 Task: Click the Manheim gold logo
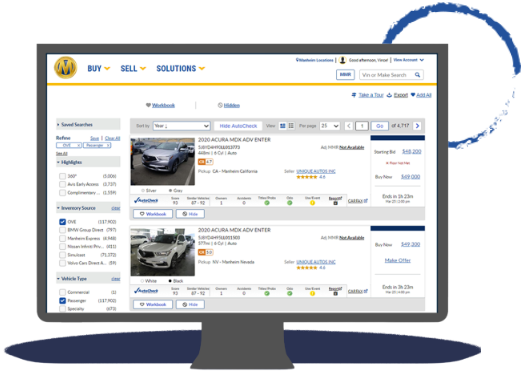(66, 68)
